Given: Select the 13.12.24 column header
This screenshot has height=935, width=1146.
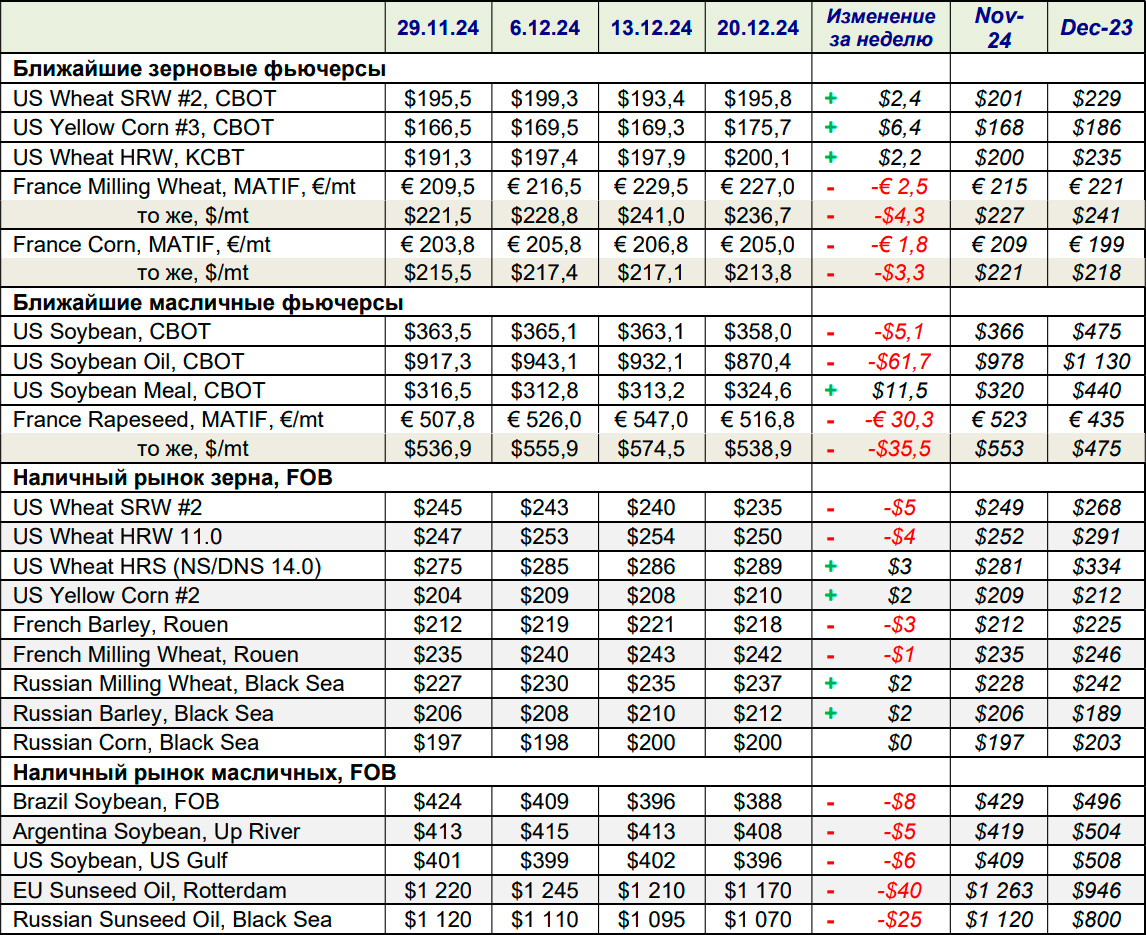Looking at the screenshot, I should [651, 28].
